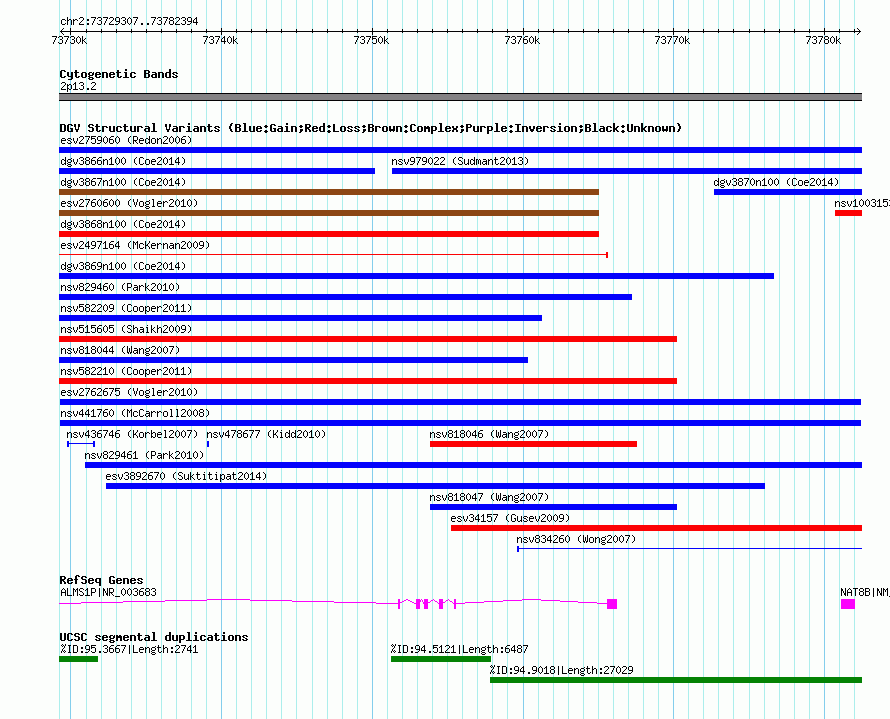Click the magenta NAT8B gene box
This screenshot has height=719, width=890.
click(848, 604)
